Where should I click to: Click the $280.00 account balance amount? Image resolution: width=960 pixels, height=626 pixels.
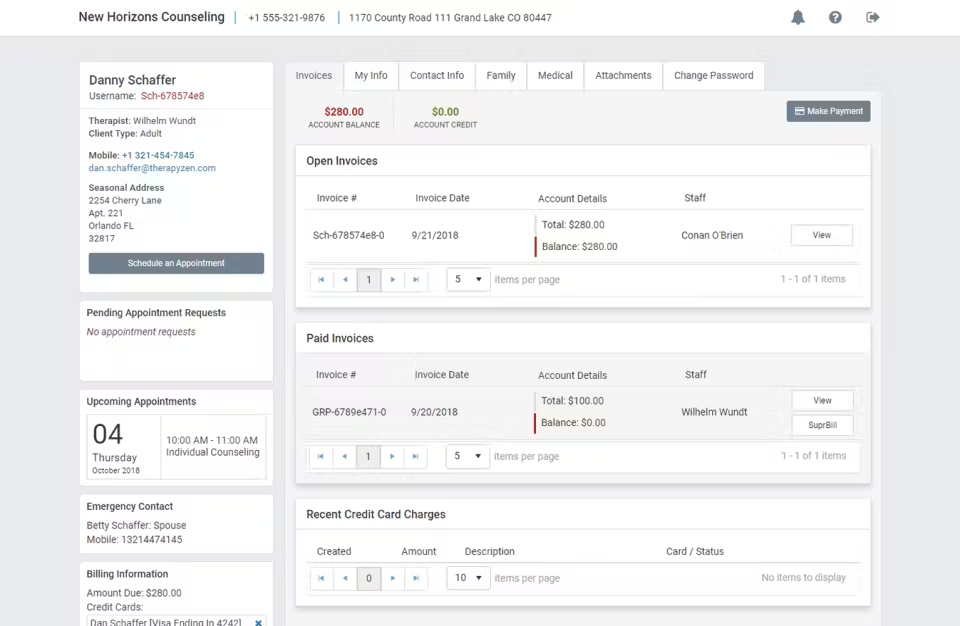[x=344, y=111]
